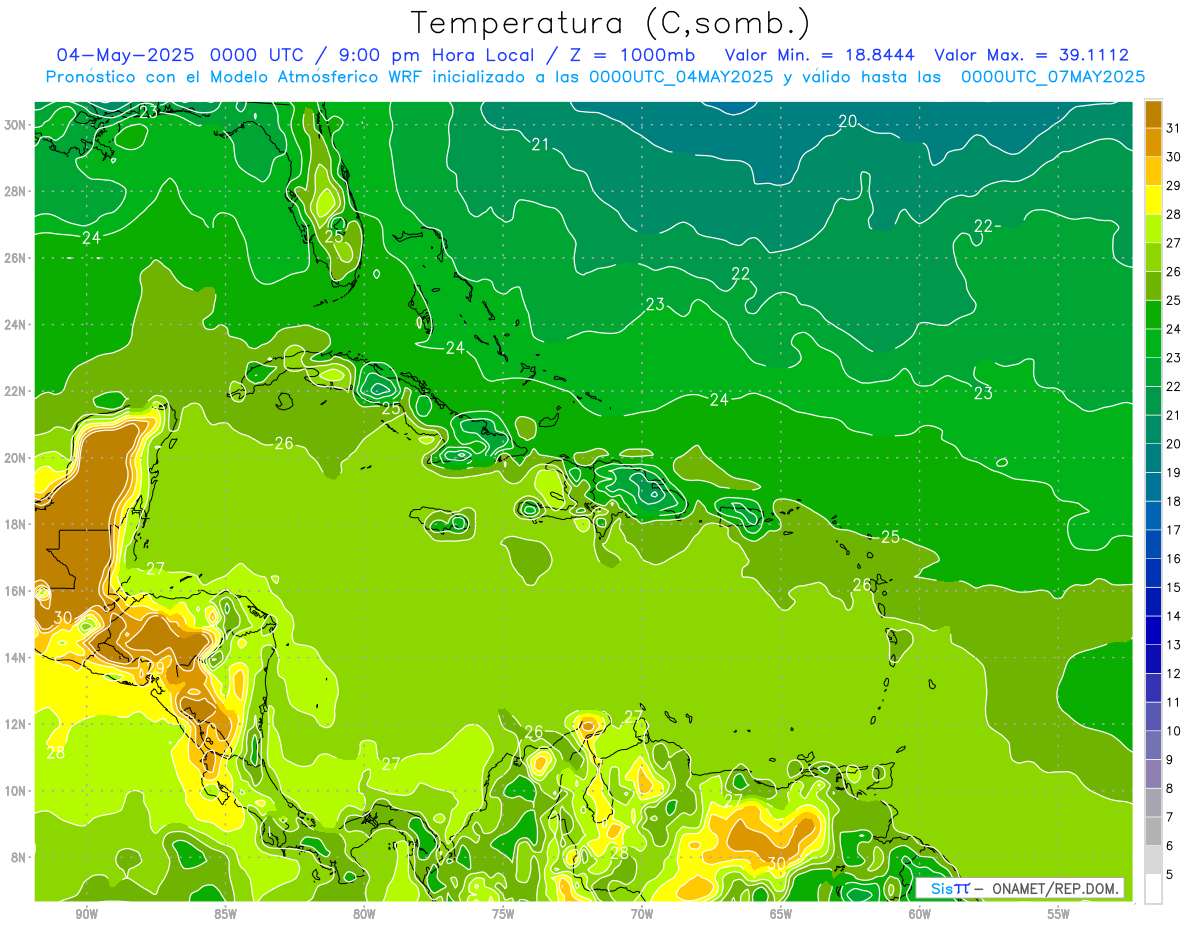Click the '19' label on the color scale
The height and width of the screenshot is (927, 1200).
click(x=1174, y=472)
